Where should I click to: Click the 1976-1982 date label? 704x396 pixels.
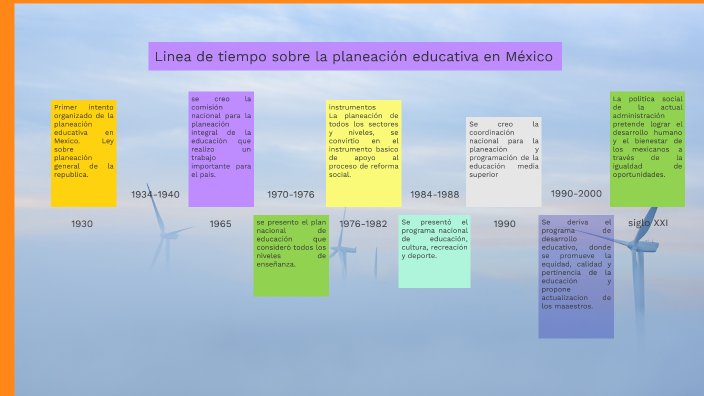[363, 224]
